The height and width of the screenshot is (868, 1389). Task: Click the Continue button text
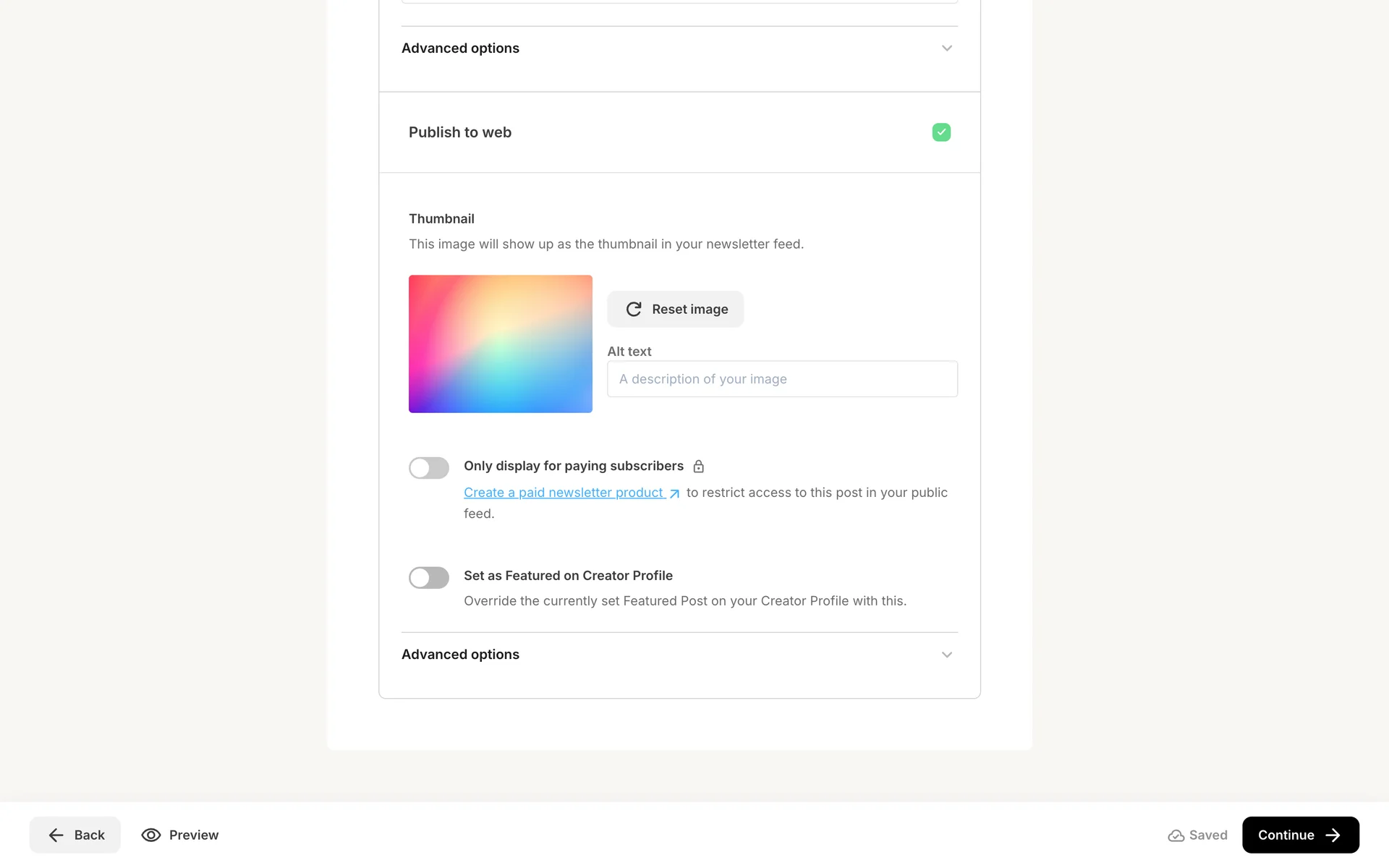[1286, 835]
